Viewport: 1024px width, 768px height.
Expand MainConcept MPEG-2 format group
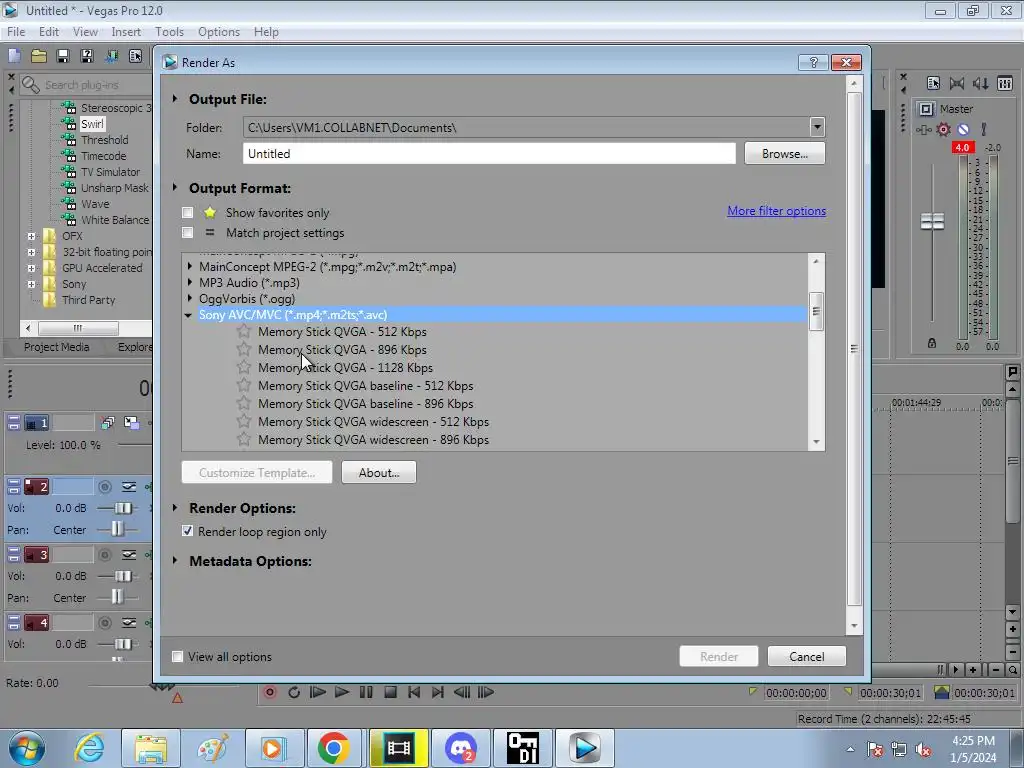point(190,266)
